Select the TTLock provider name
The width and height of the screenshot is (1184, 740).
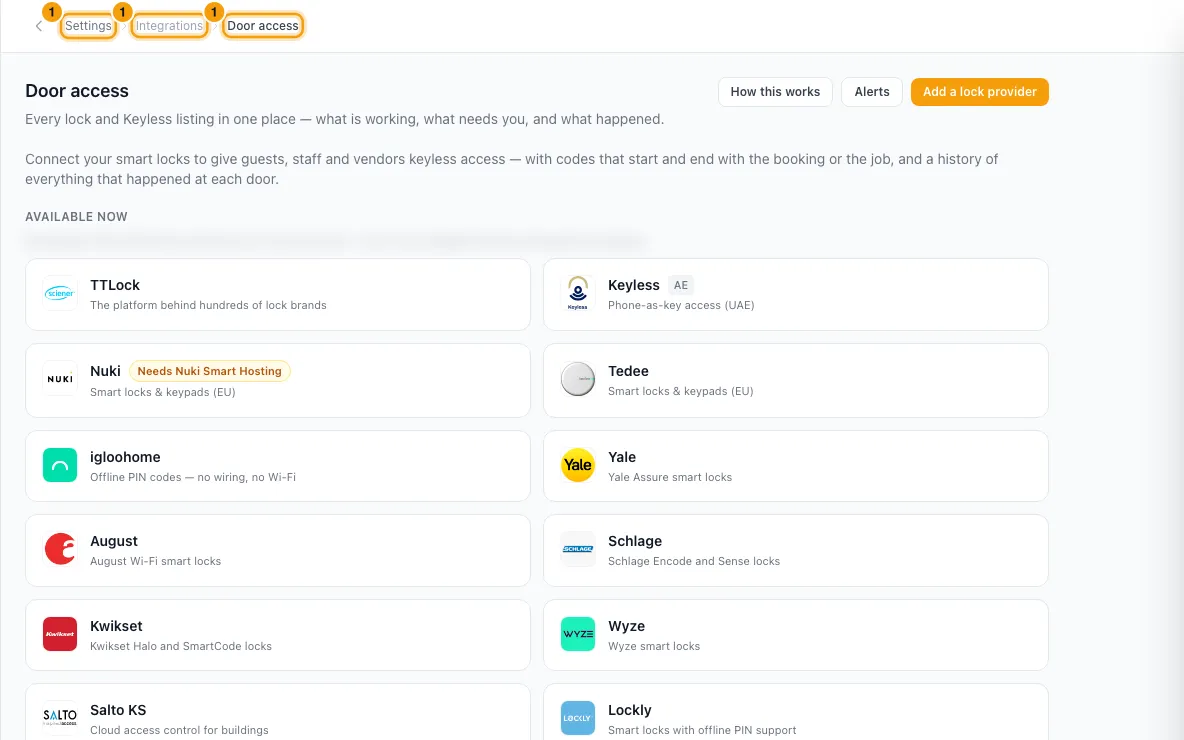[x=115, y=285]
